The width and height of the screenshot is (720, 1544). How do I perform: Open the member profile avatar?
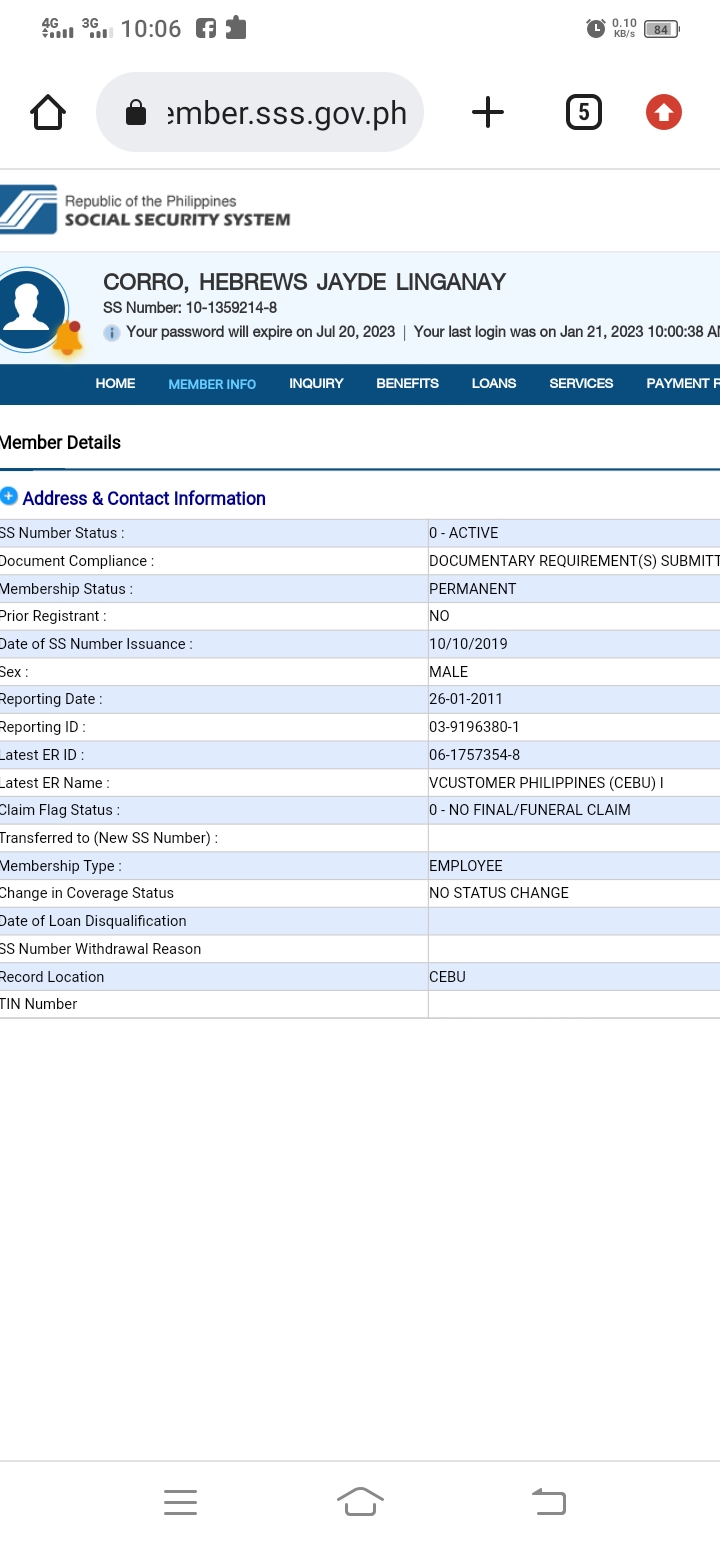[31, 307]
